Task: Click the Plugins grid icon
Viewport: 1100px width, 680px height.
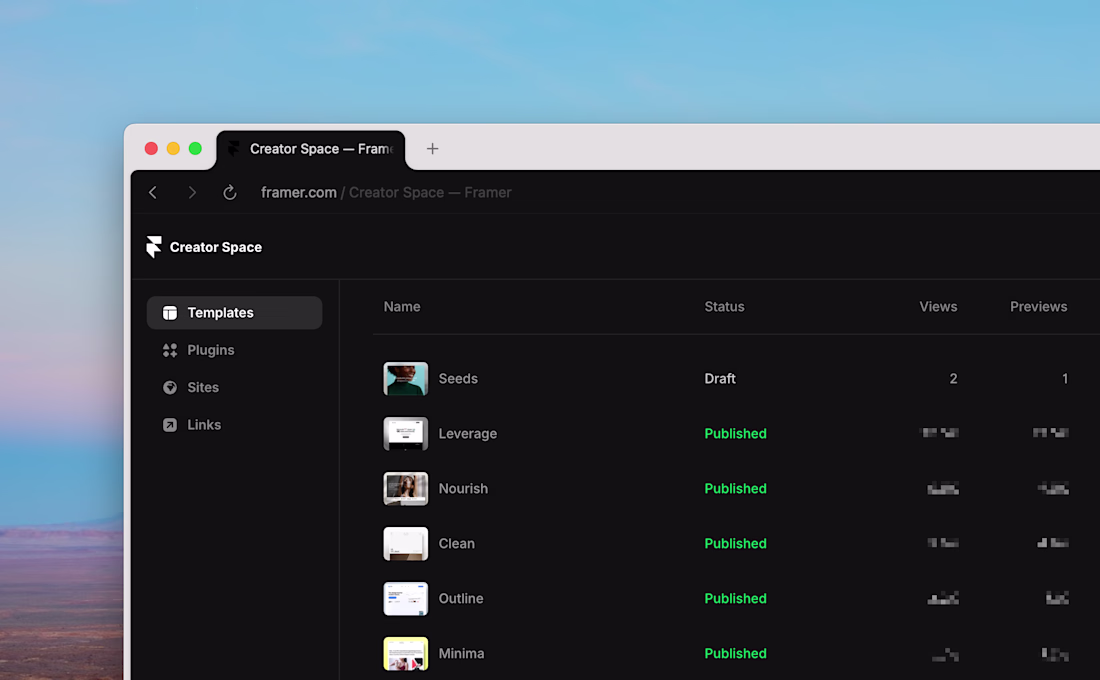Action: click(170, 350)
